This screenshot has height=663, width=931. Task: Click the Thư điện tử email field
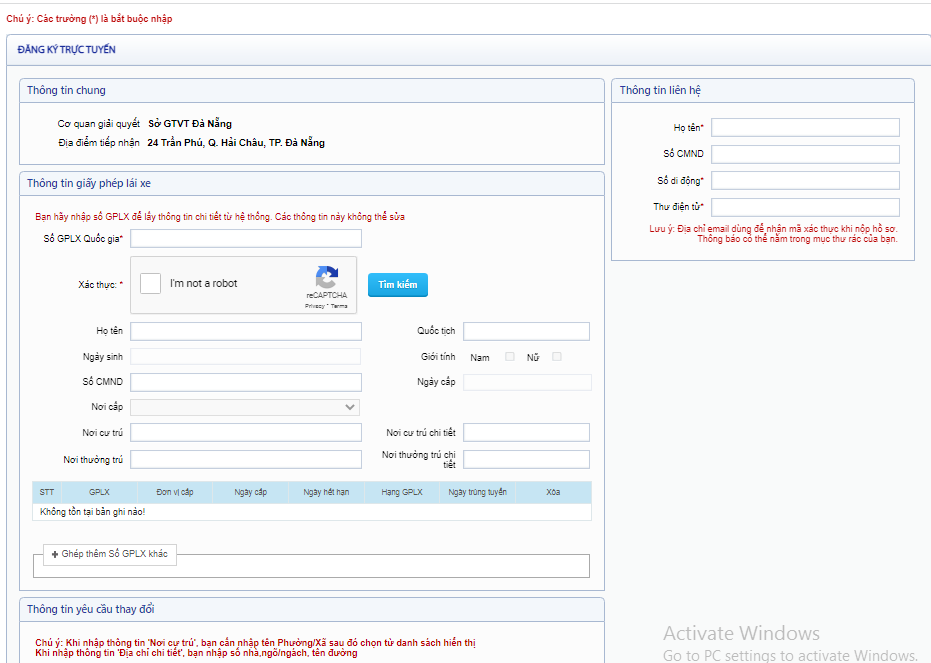coord(806,207)
